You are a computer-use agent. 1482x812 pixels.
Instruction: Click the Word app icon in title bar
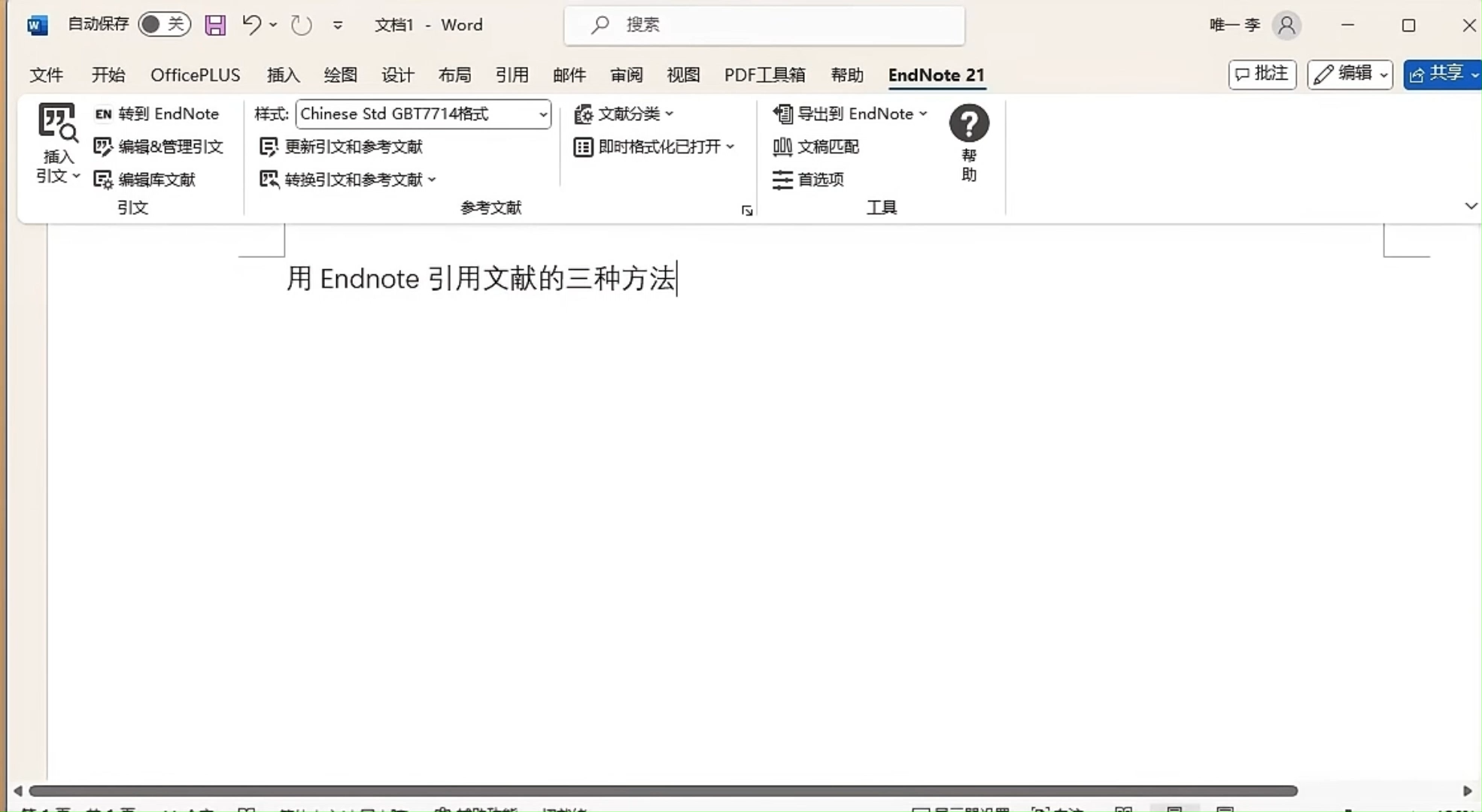pos(37,25)
